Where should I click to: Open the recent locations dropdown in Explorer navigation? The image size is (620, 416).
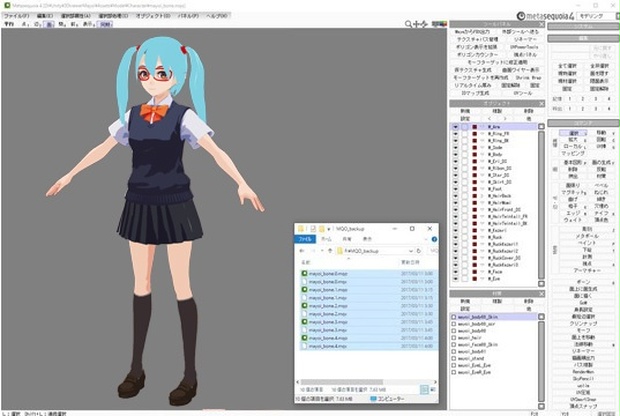[x=322, y=251]
